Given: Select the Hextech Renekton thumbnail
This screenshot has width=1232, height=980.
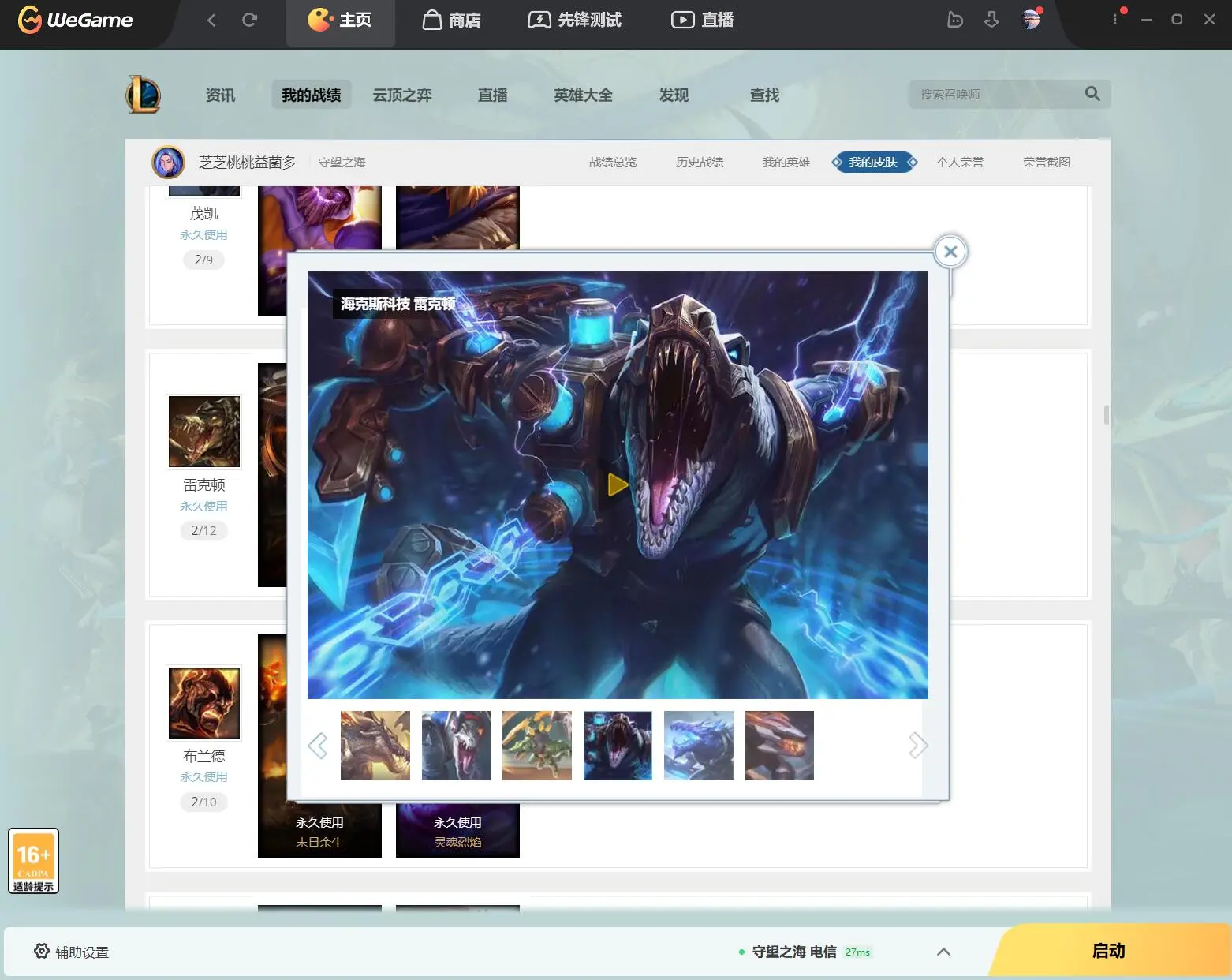Looking at the screenshot, I should point(618,746).
